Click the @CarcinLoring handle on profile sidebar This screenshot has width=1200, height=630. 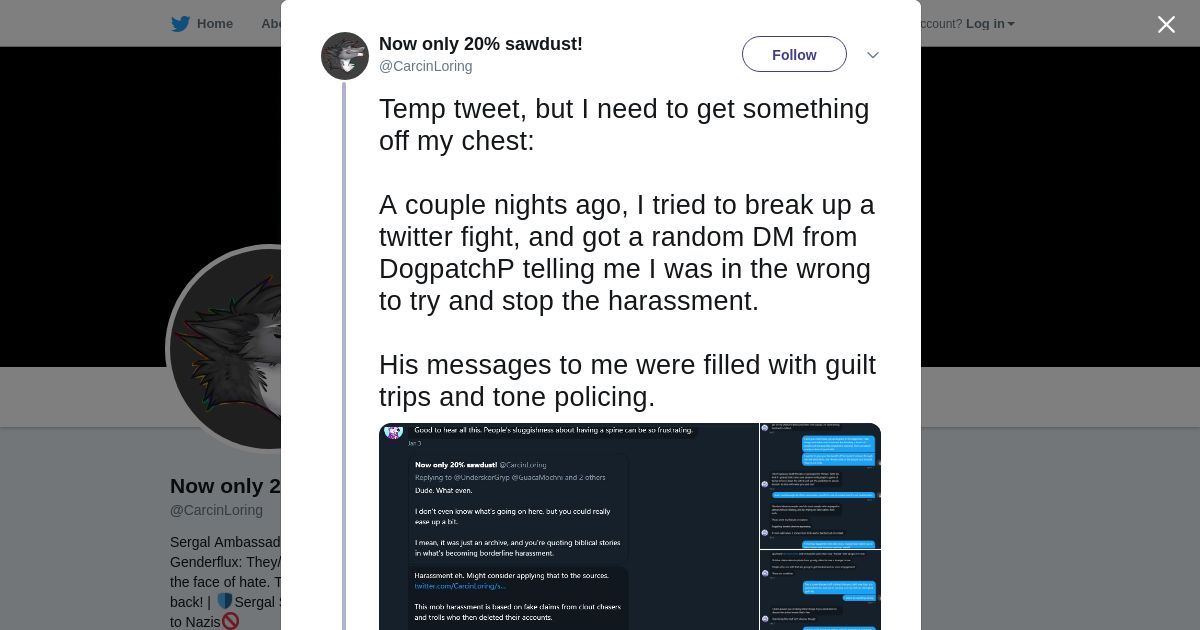[x=216, y=510]
